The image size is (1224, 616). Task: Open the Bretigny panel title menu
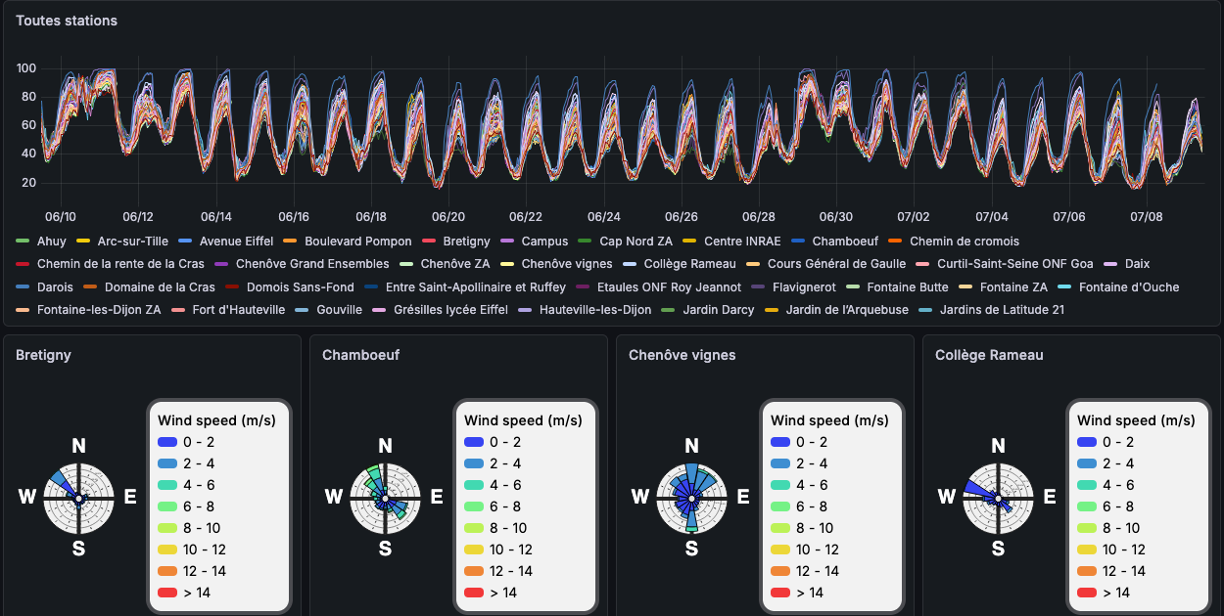tap(43, 355)
